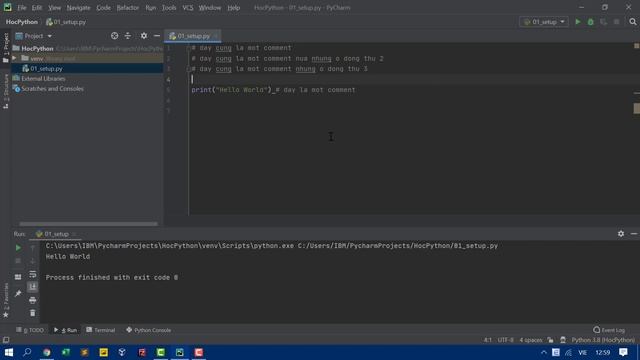Click the VIE input language indicator
This screenshot has height=360, width=640.
click(x=582, y=352)
